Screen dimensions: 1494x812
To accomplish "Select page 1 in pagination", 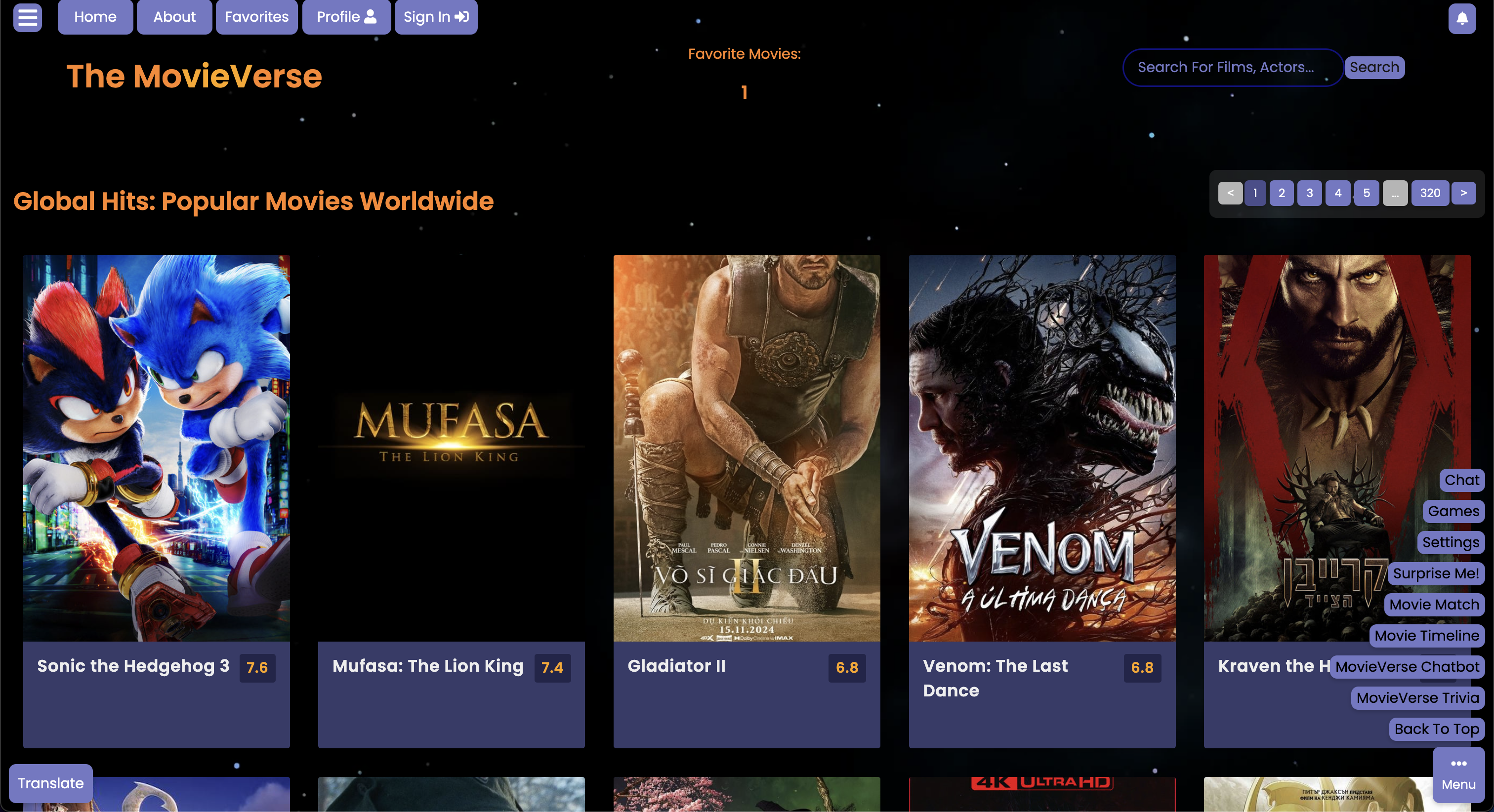I will [x=1255, y=193].
